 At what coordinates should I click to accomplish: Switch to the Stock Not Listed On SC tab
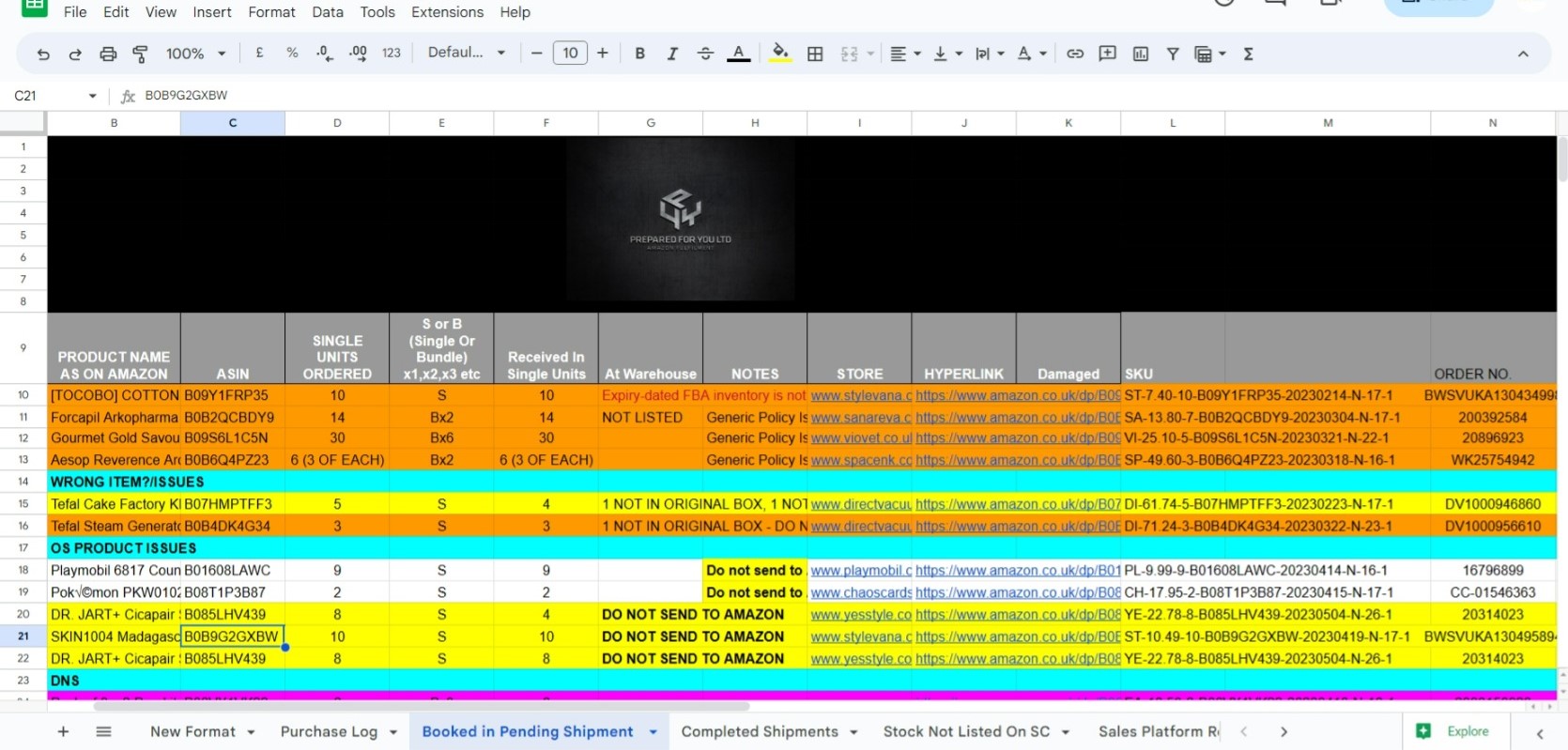click(966, 732)
